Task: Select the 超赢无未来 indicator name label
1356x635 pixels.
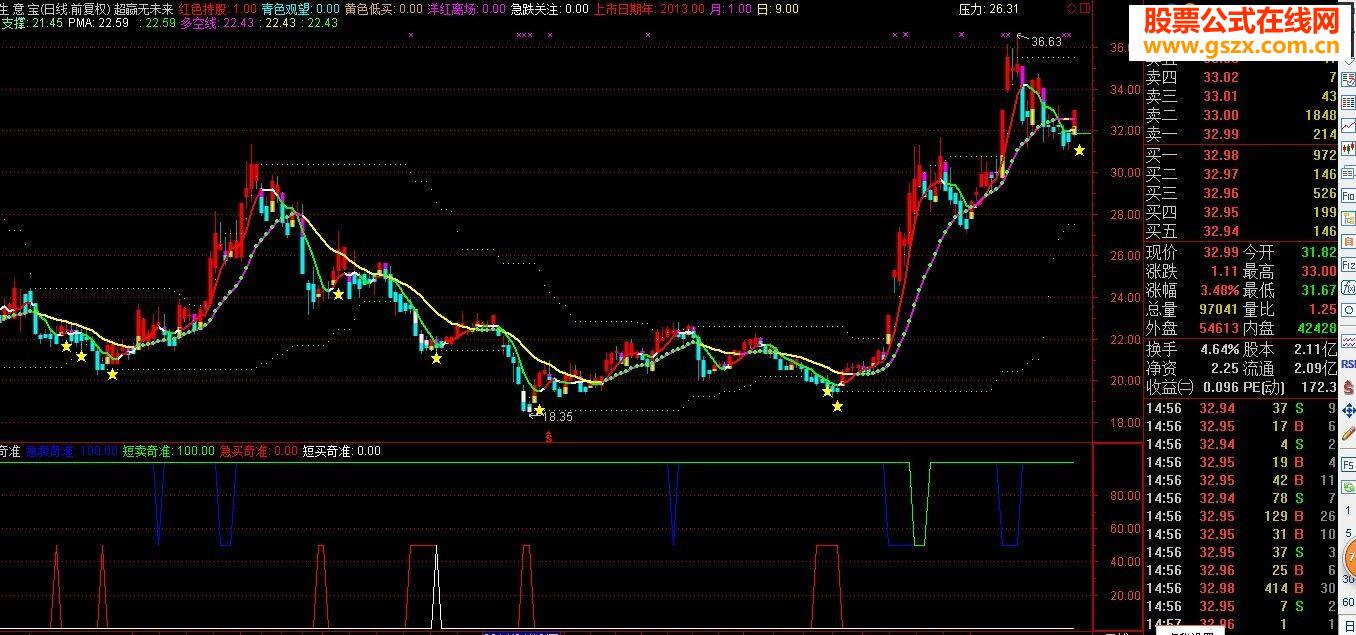Action: [143, 8]
